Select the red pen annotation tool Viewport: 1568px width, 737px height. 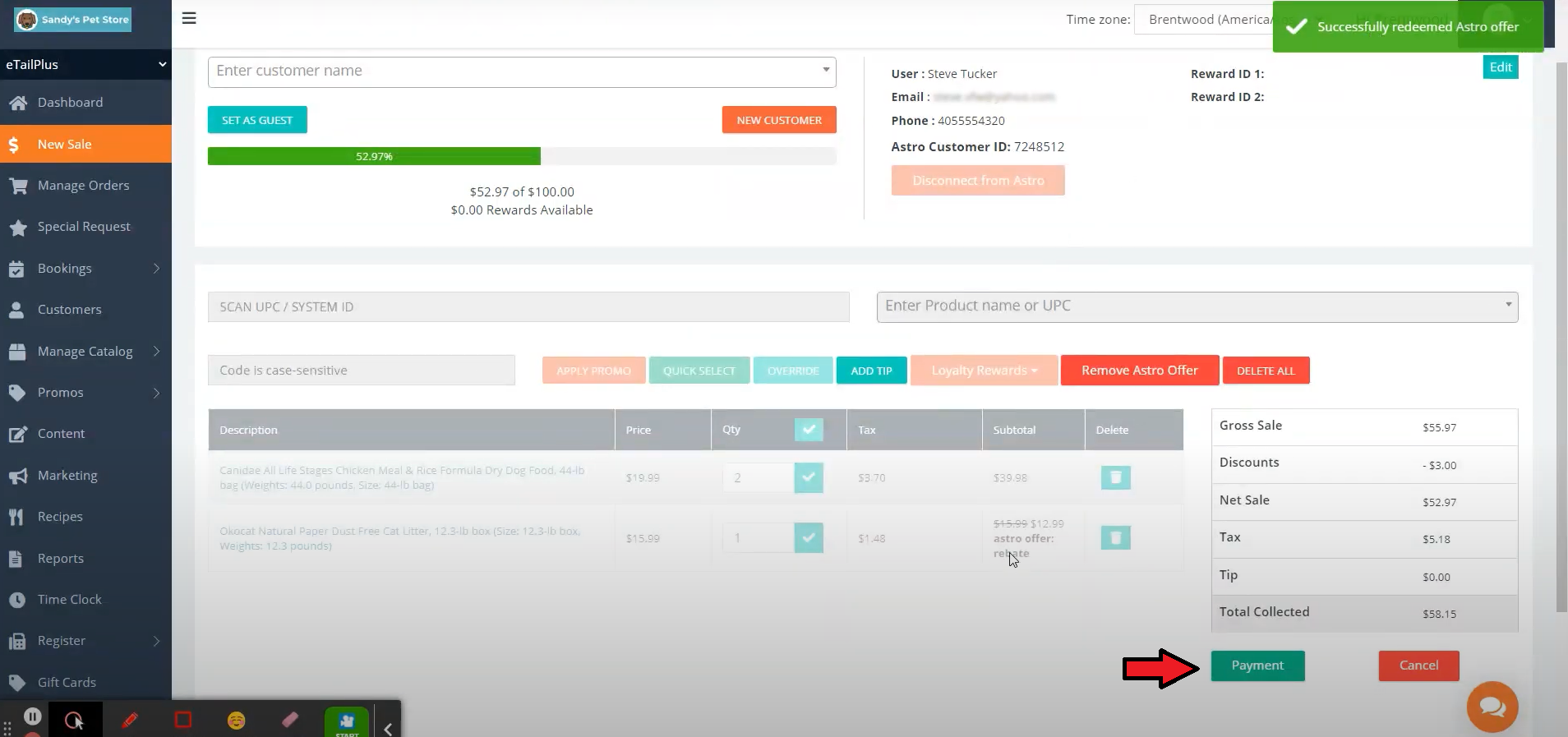coord(129,720)
